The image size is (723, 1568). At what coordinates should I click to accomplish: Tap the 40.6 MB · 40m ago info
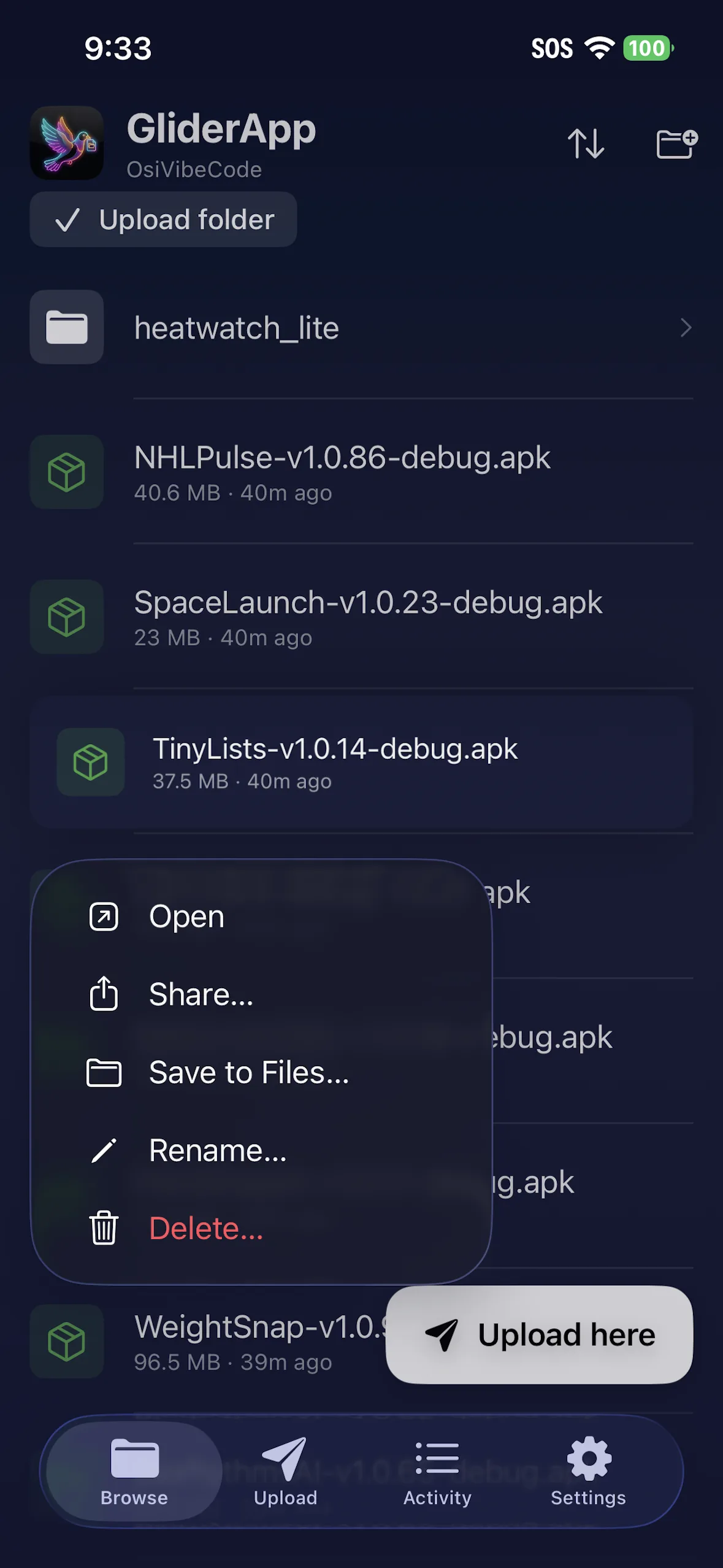click(233, 493)
